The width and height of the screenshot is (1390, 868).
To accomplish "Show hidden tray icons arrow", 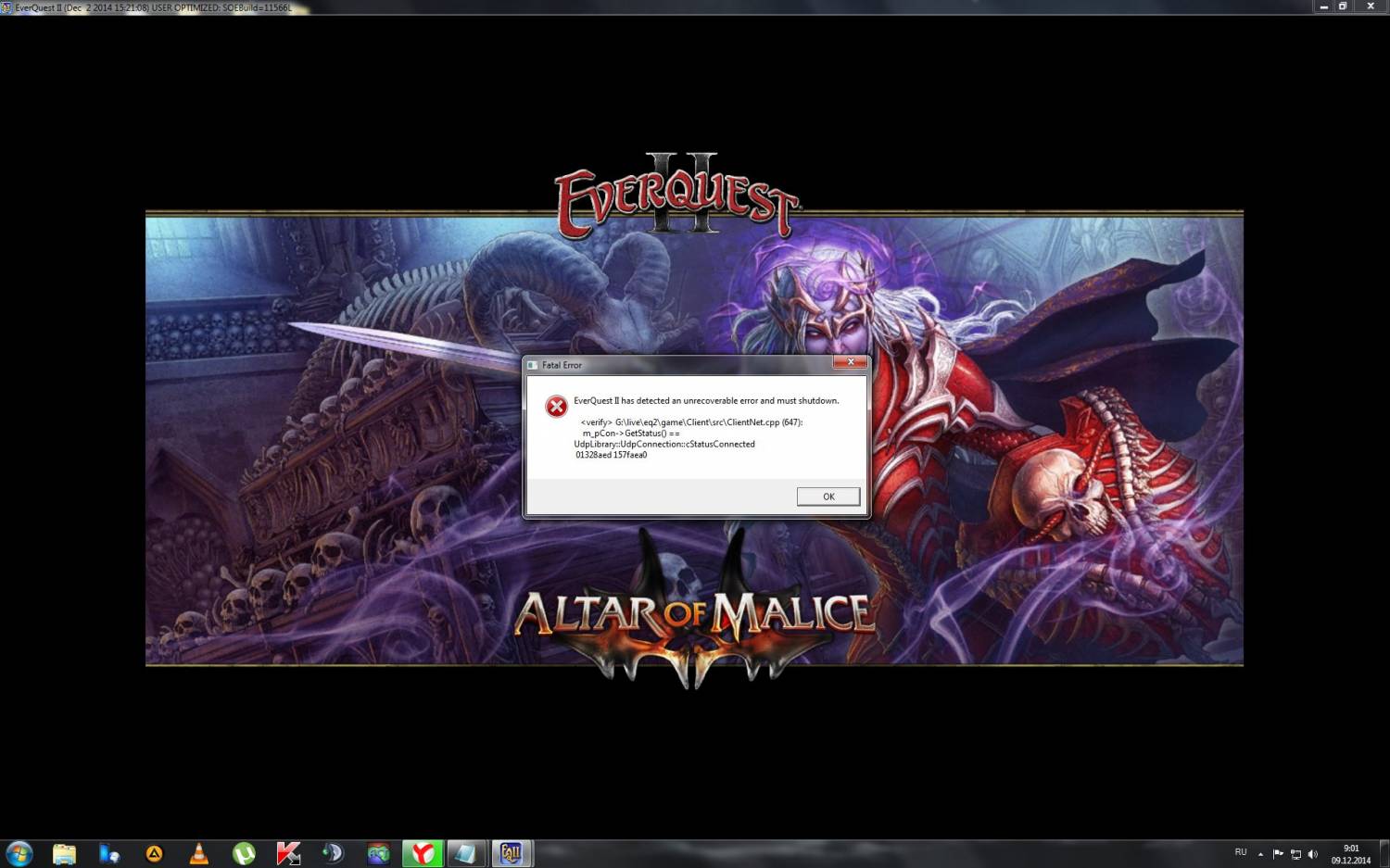I will (1260, 854).
